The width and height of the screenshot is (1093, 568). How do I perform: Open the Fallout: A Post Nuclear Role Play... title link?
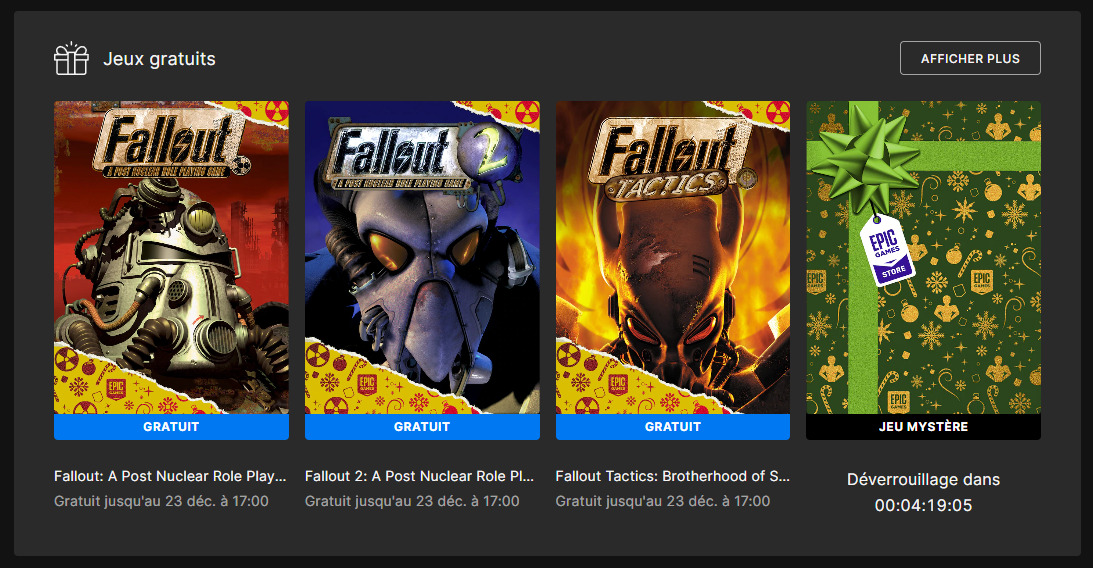click(x=170, y=476)
